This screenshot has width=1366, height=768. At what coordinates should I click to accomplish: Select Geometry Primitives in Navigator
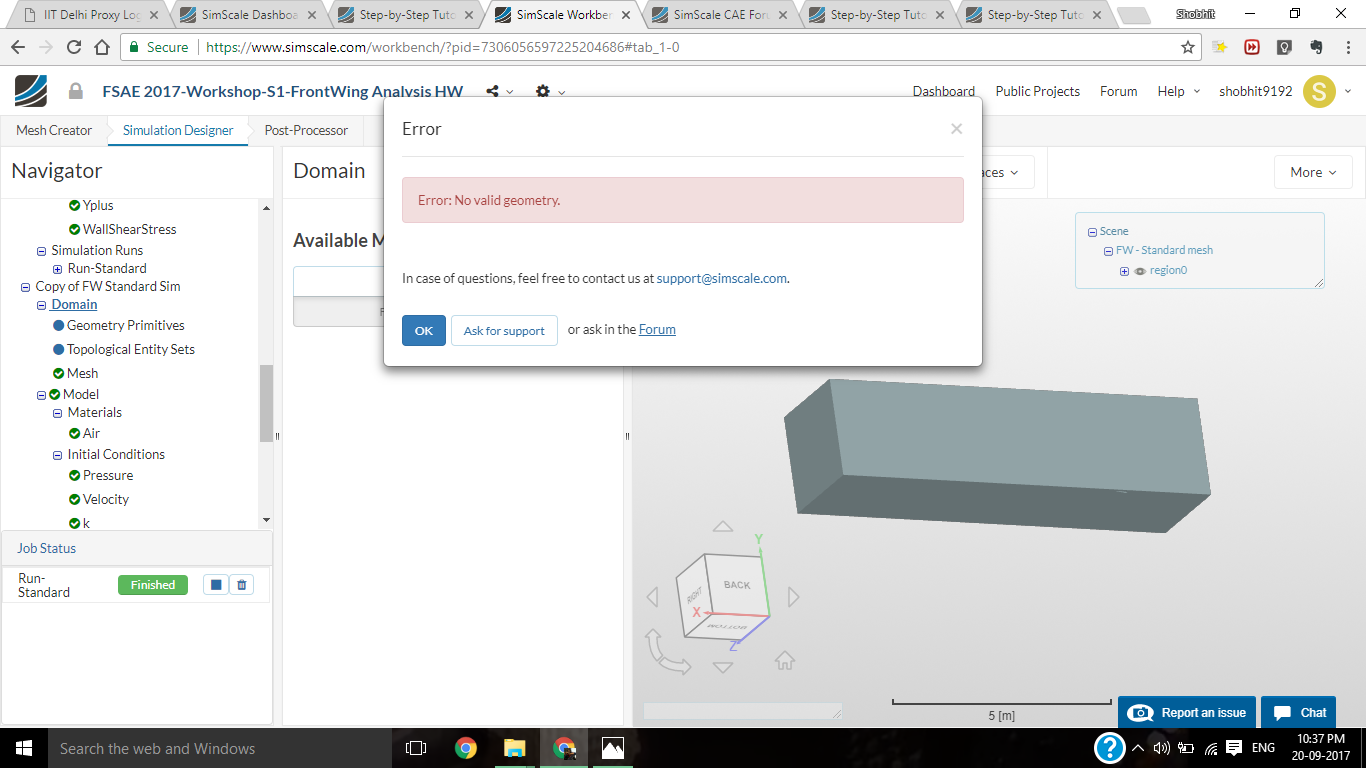(x=126, y=325)
